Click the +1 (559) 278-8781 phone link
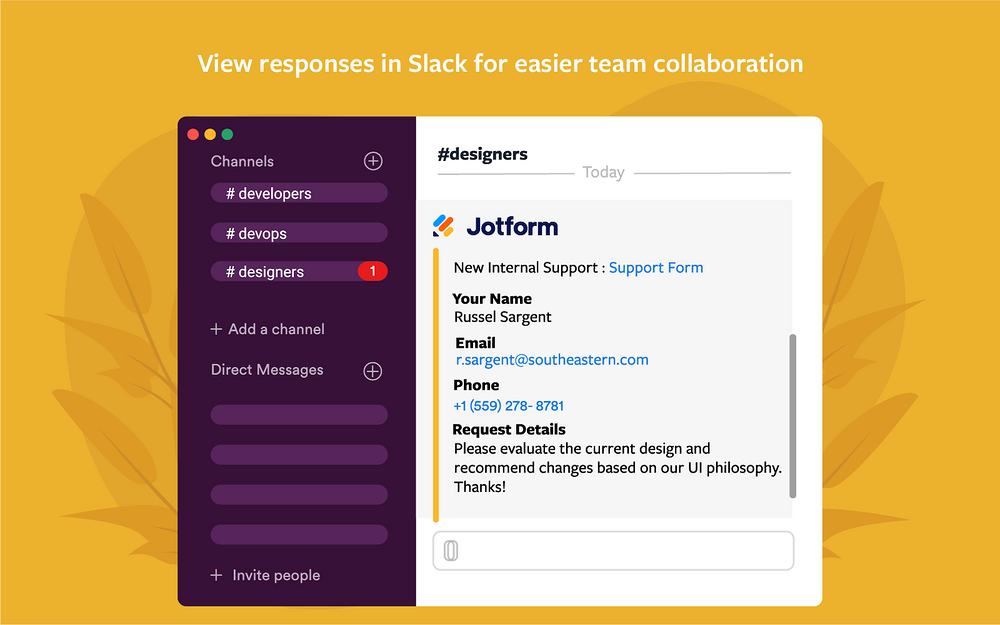 [508, 406]
